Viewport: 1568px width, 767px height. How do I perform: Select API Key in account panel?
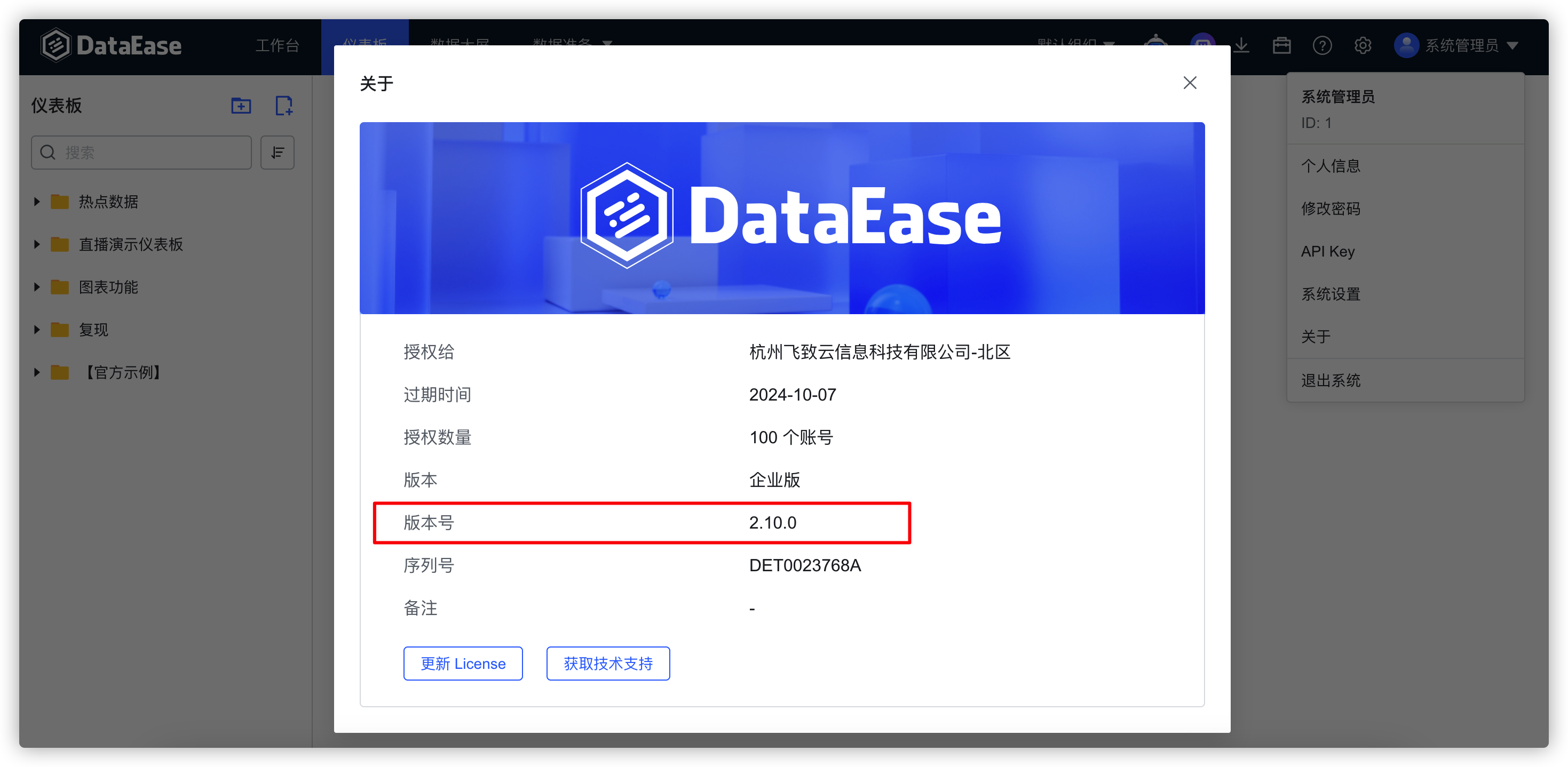pos(1328,251)
